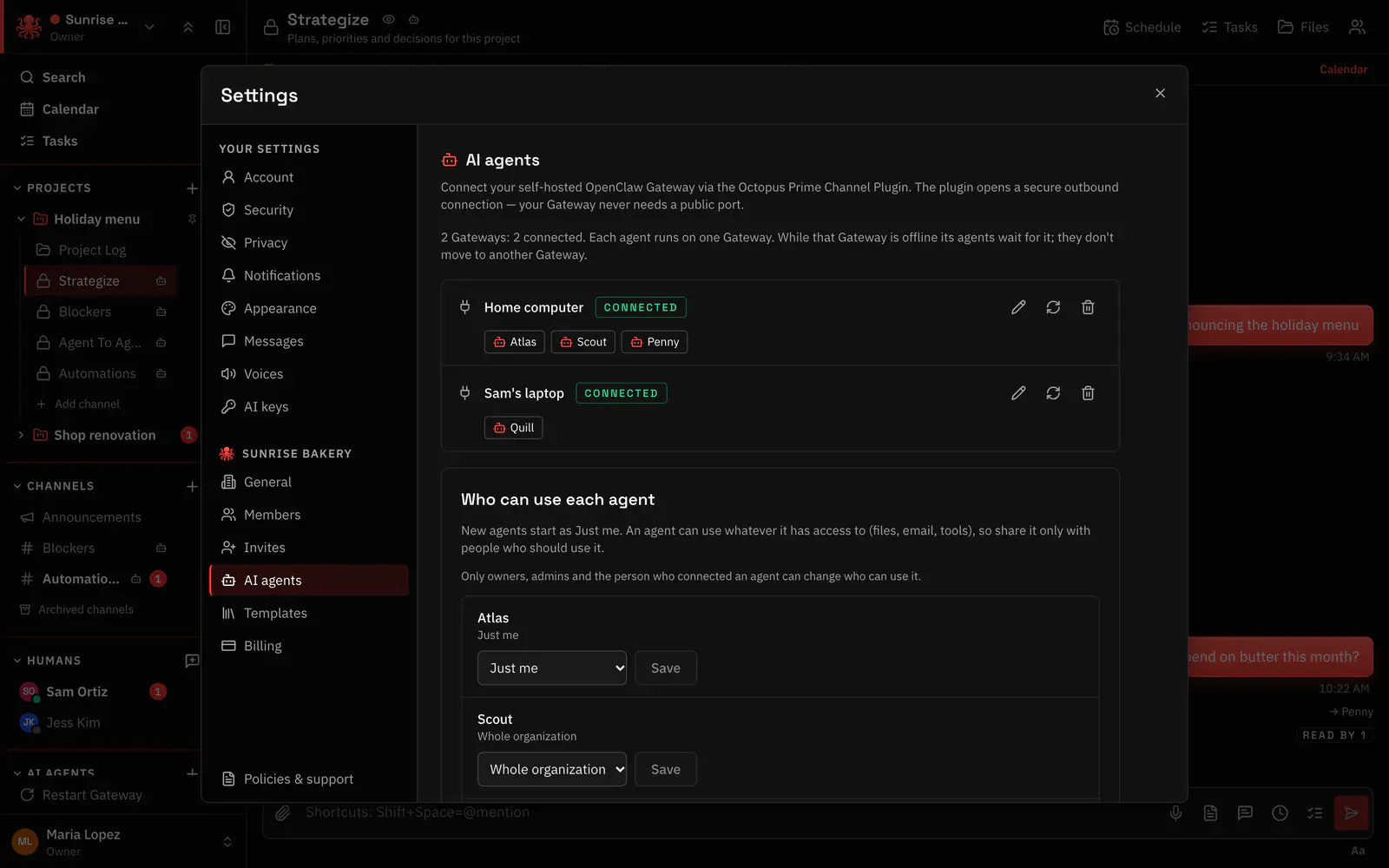Open Scout's Whole organization dropdown
The image size is (1389, 868).
coord(552,770)
